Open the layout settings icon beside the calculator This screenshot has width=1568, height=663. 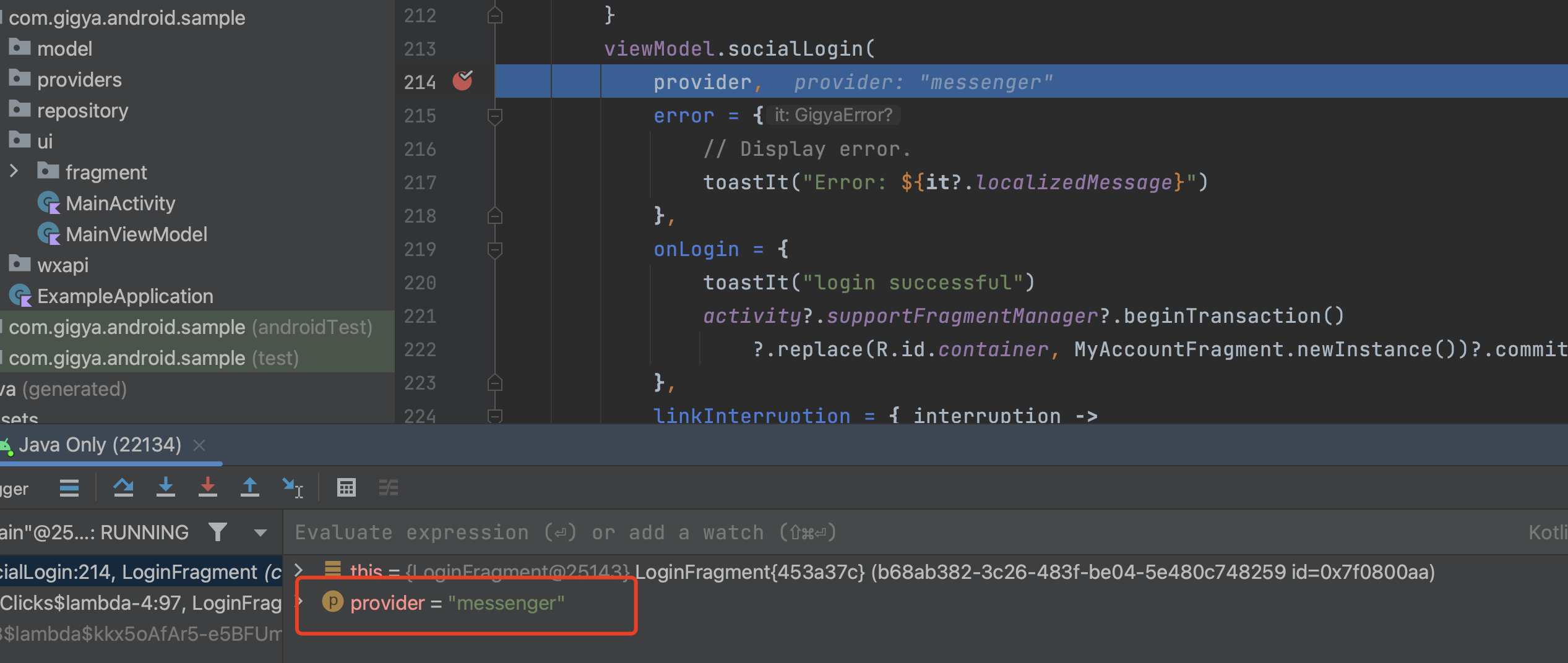389,487
